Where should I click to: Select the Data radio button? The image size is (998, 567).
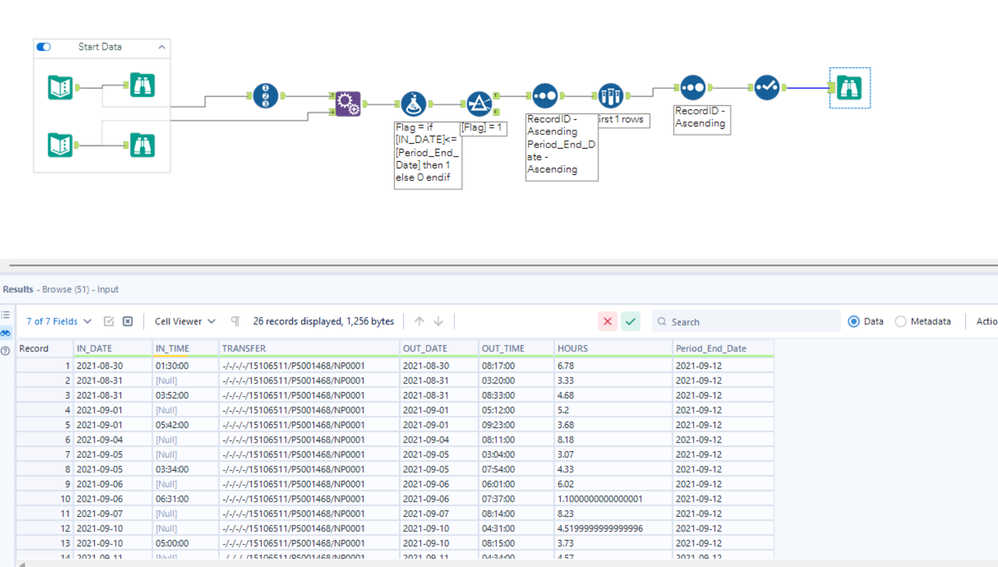point(854,321)
